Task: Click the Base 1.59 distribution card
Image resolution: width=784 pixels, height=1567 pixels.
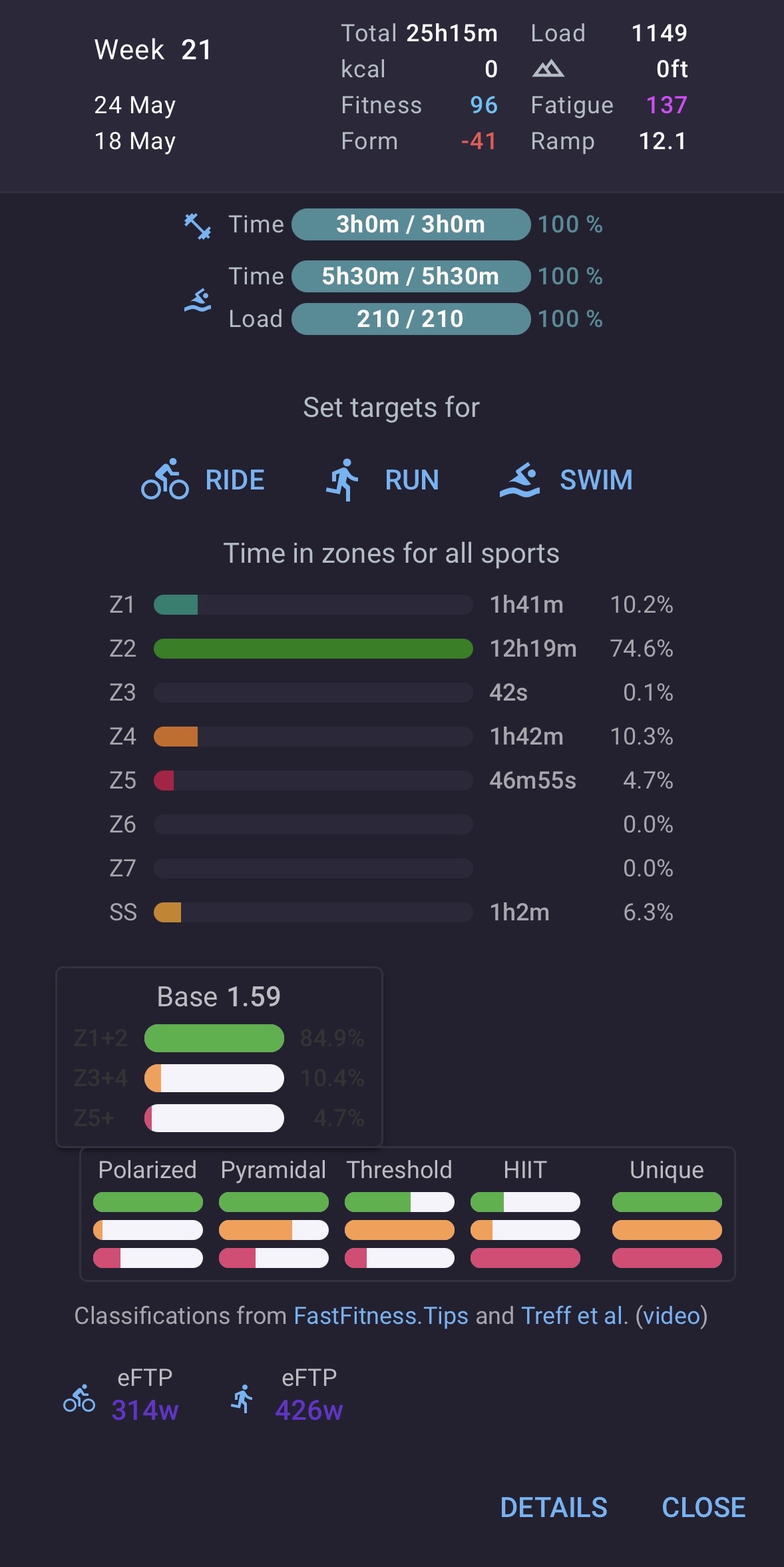Action: pyautogui.click(x=219, y=1057)
